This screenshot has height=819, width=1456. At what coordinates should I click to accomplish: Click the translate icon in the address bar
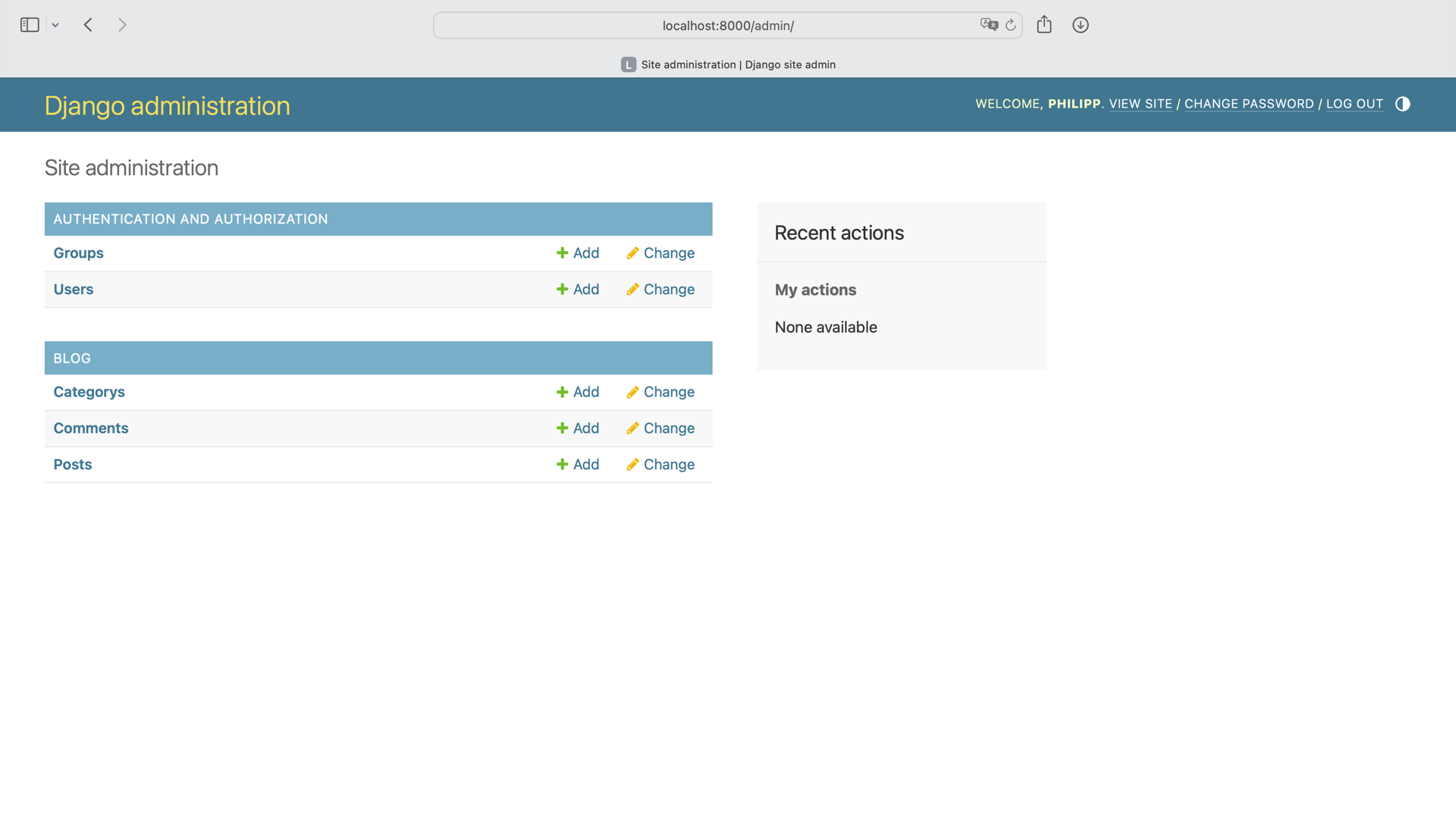pyautogui.click(x=989, y=25)
